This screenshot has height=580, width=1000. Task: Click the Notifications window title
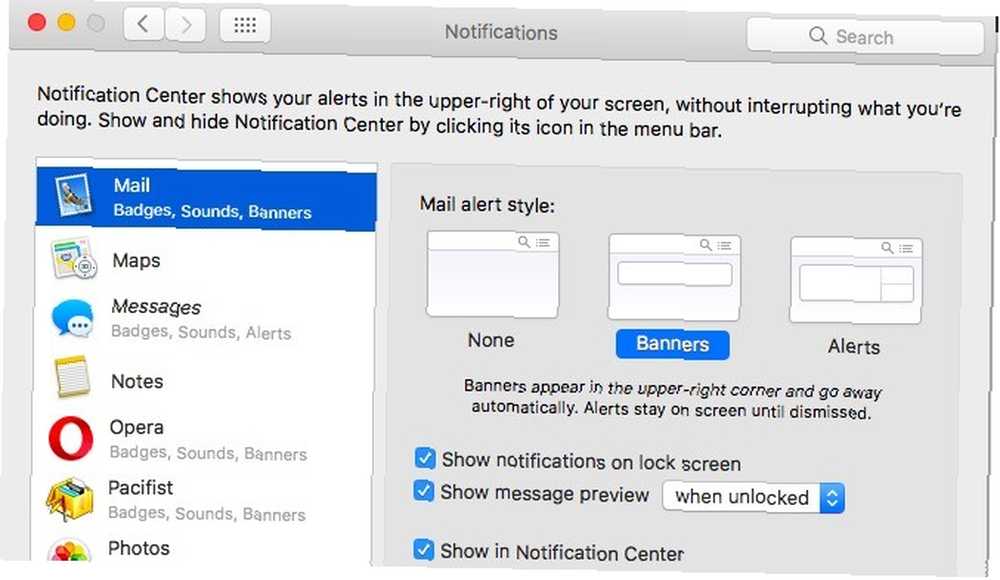(501, 32)
